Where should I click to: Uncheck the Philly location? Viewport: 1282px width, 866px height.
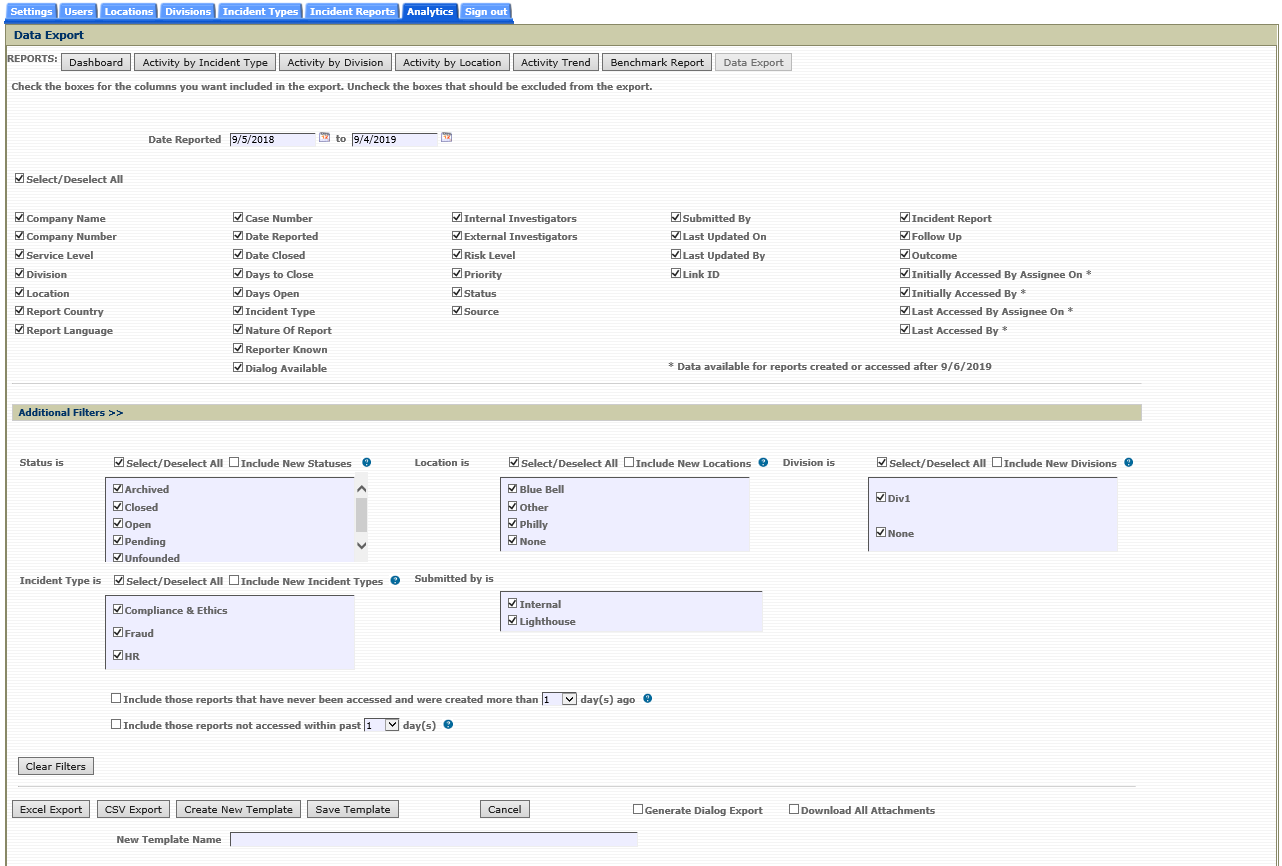pos(513,523)
